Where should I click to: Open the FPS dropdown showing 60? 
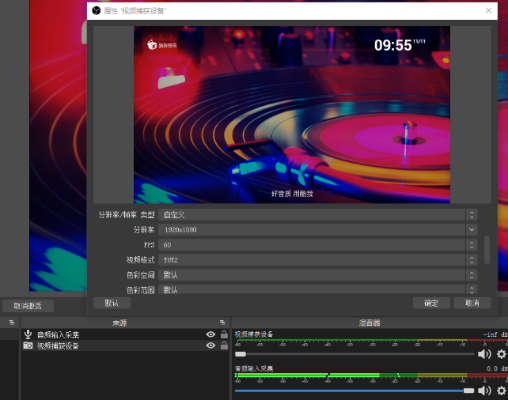[318, 245]
